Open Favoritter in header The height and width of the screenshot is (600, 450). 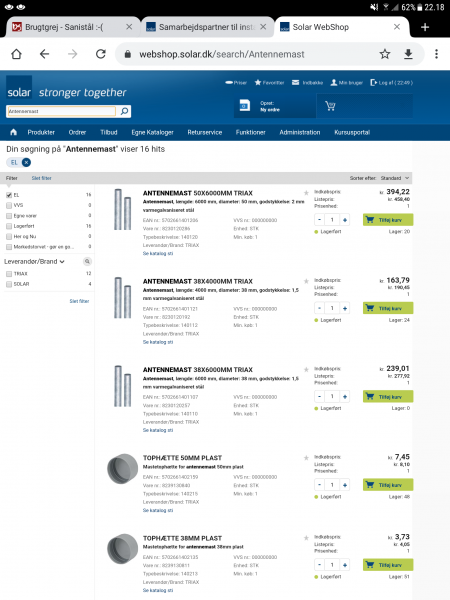269,83
